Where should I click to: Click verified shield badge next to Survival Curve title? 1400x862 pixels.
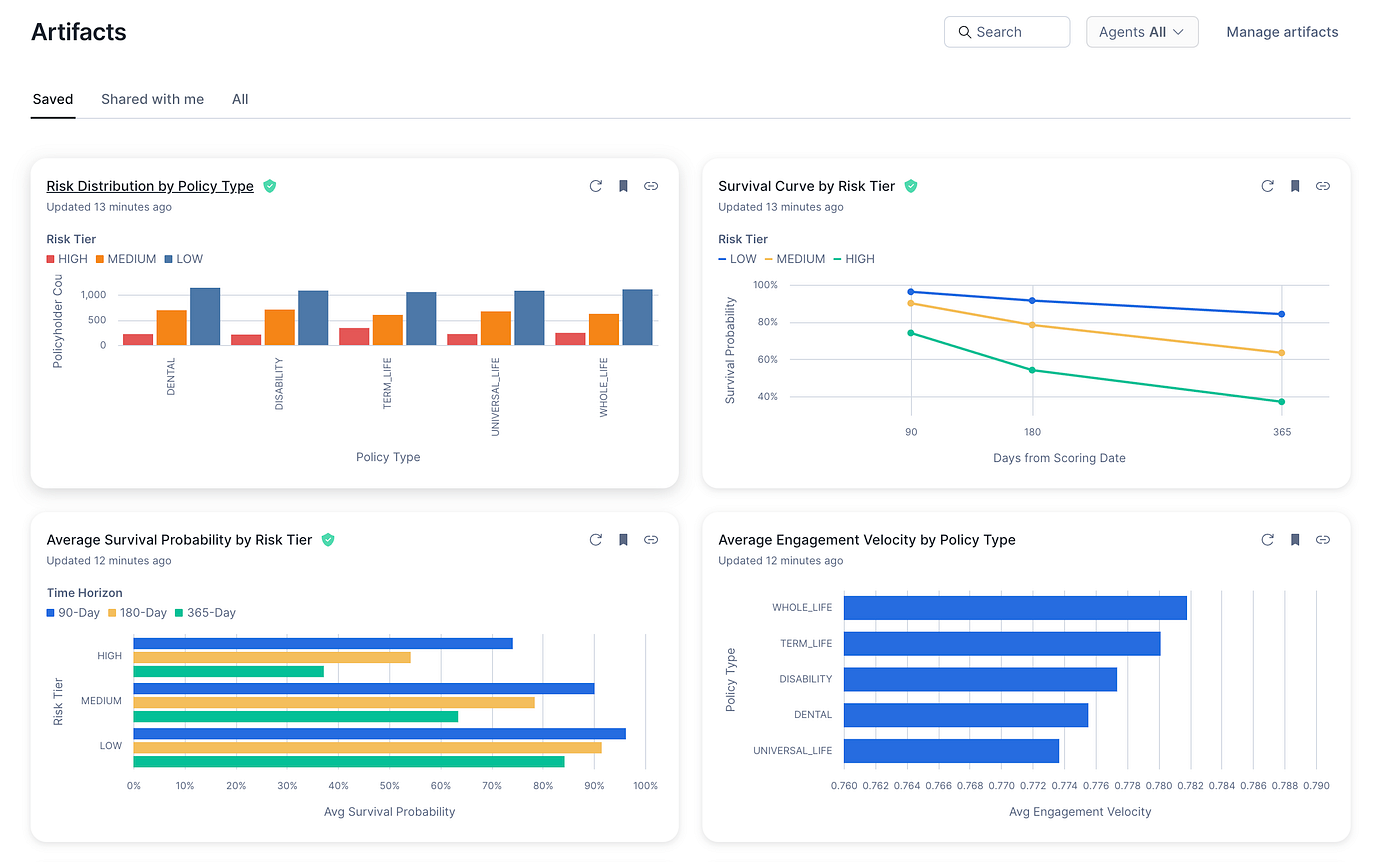[x=911, y=186]
